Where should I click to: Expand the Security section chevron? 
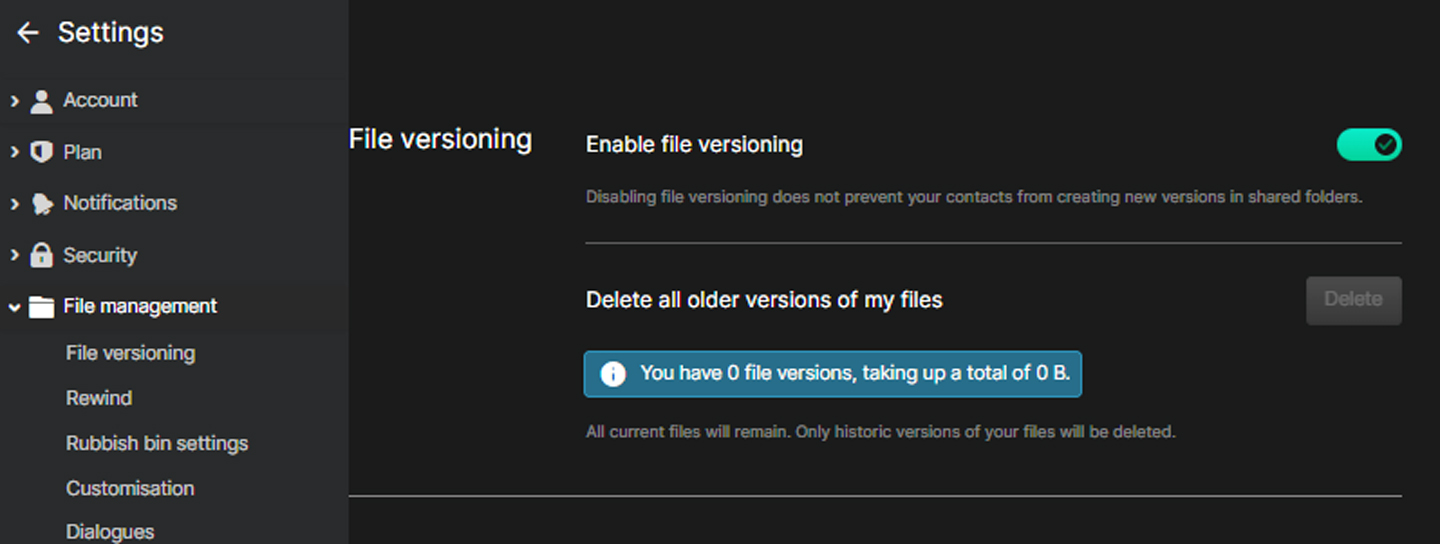point(14,255)
